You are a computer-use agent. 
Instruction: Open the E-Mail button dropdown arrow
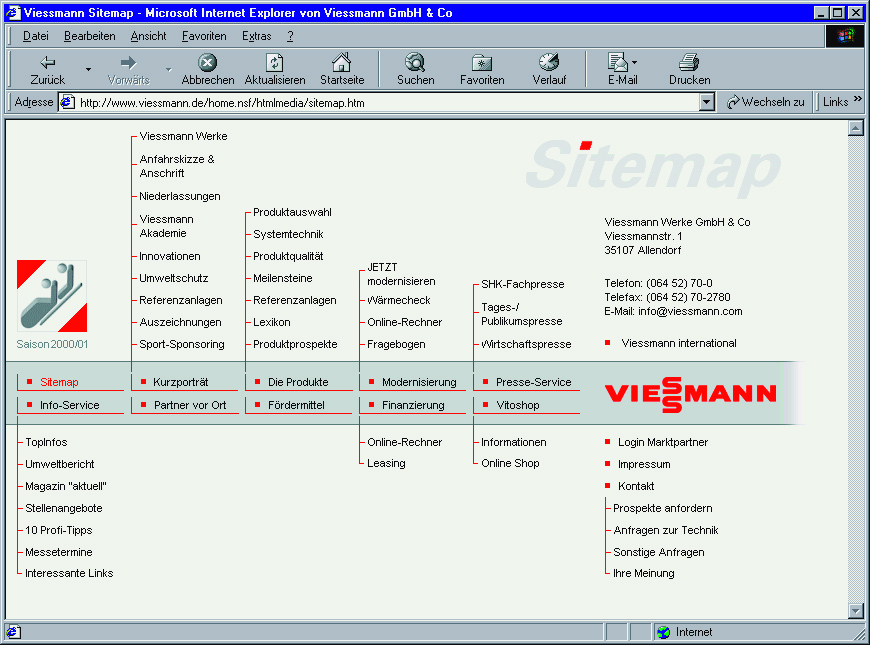[x=634, y=62]
